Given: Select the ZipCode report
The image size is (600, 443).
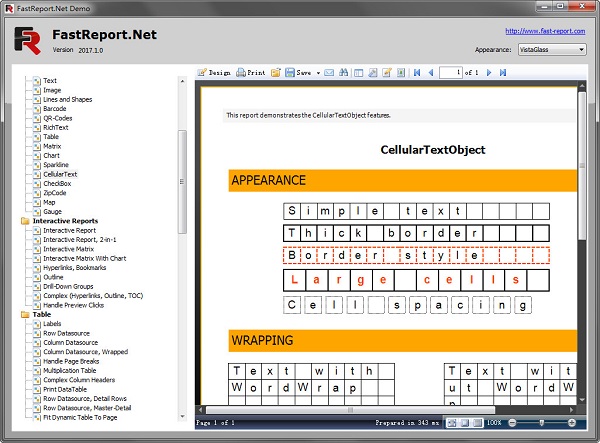Looking at the screenshot, I should point(54,193).
